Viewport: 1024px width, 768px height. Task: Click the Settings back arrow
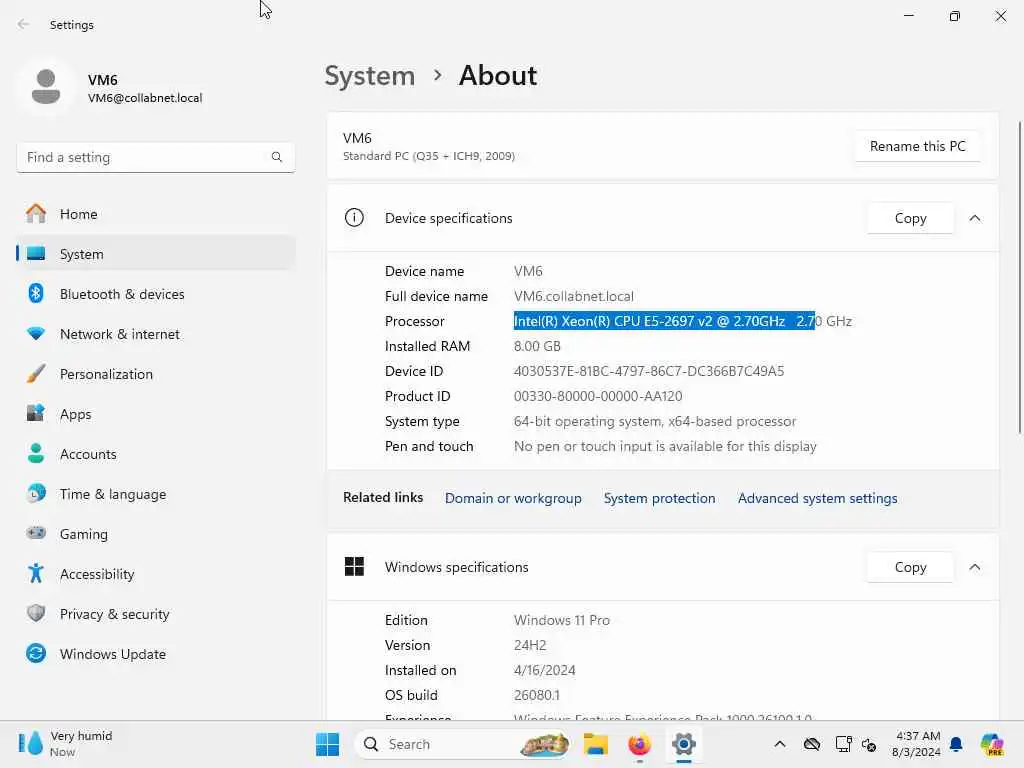(24, 24)
